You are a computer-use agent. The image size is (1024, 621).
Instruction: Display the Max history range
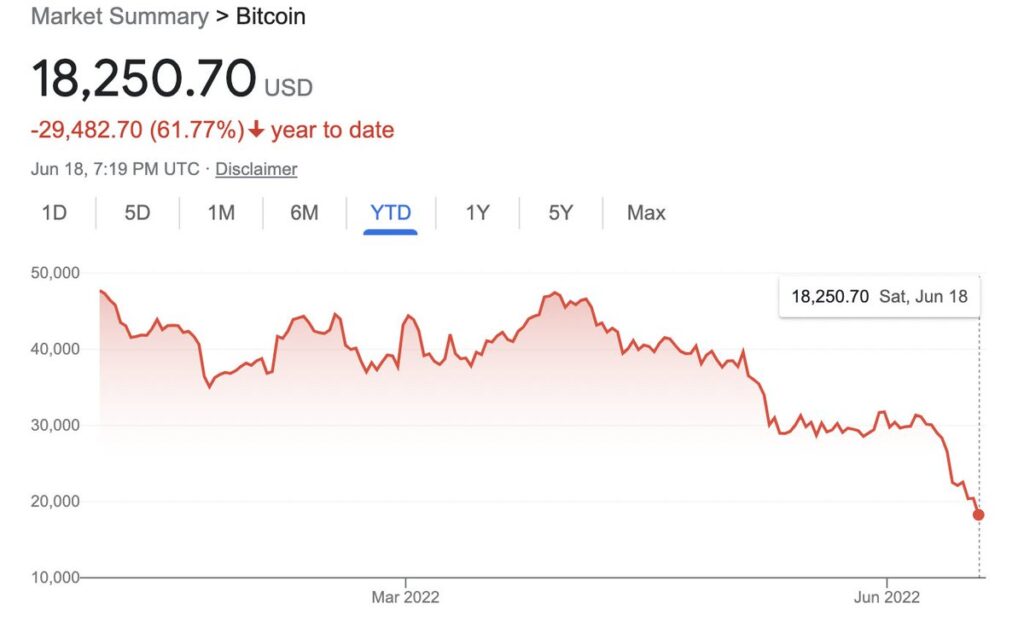click(646, 212)
